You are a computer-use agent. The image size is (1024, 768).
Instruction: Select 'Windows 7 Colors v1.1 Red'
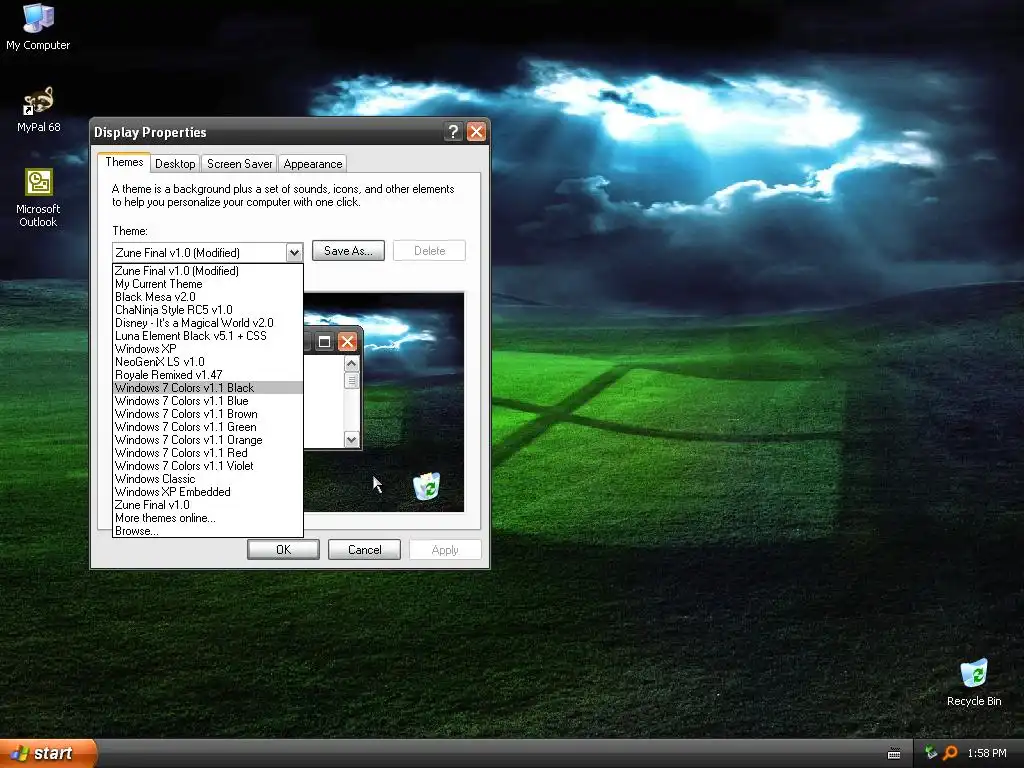click(208, 453)
